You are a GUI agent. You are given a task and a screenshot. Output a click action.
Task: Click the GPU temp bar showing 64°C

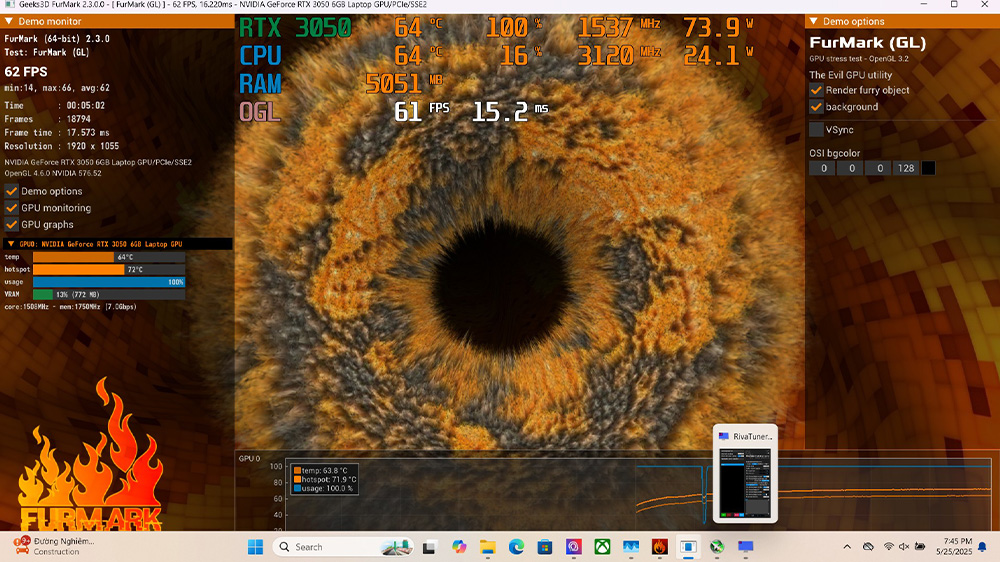109,257
